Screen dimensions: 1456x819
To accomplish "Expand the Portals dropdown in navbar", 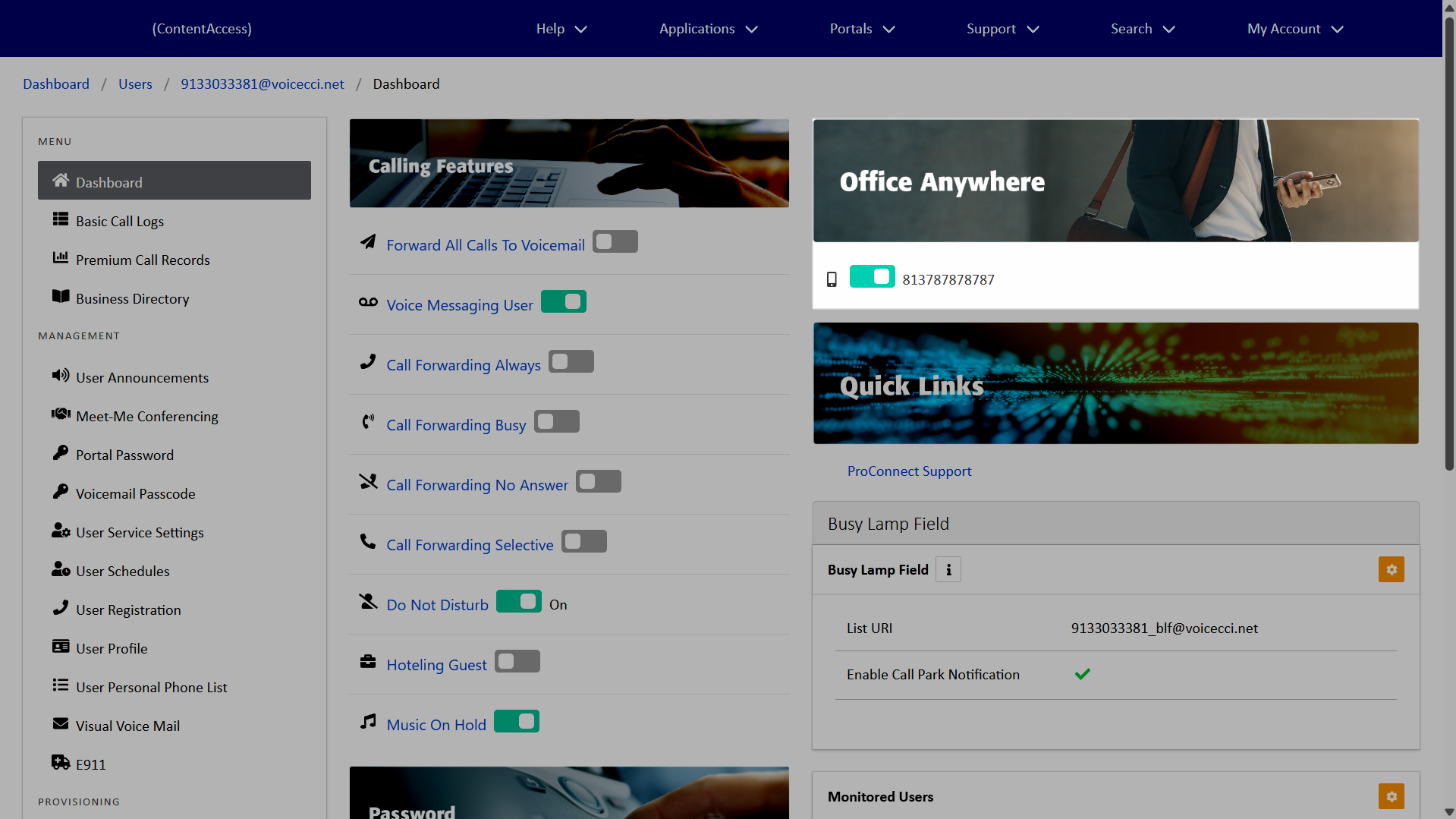I will [x=862, y=29].
